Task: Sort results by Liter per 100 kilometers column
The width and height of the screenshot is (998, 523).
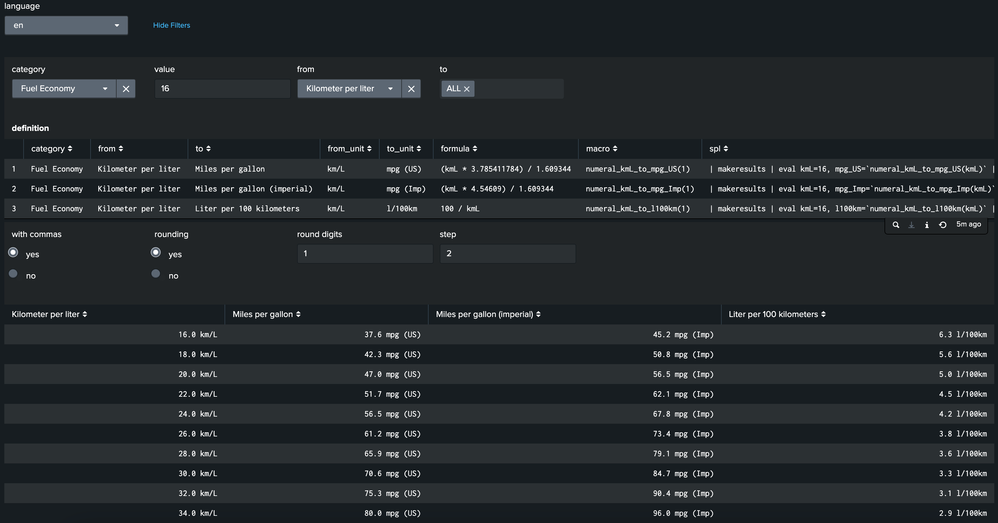Action: pos(777,314)
